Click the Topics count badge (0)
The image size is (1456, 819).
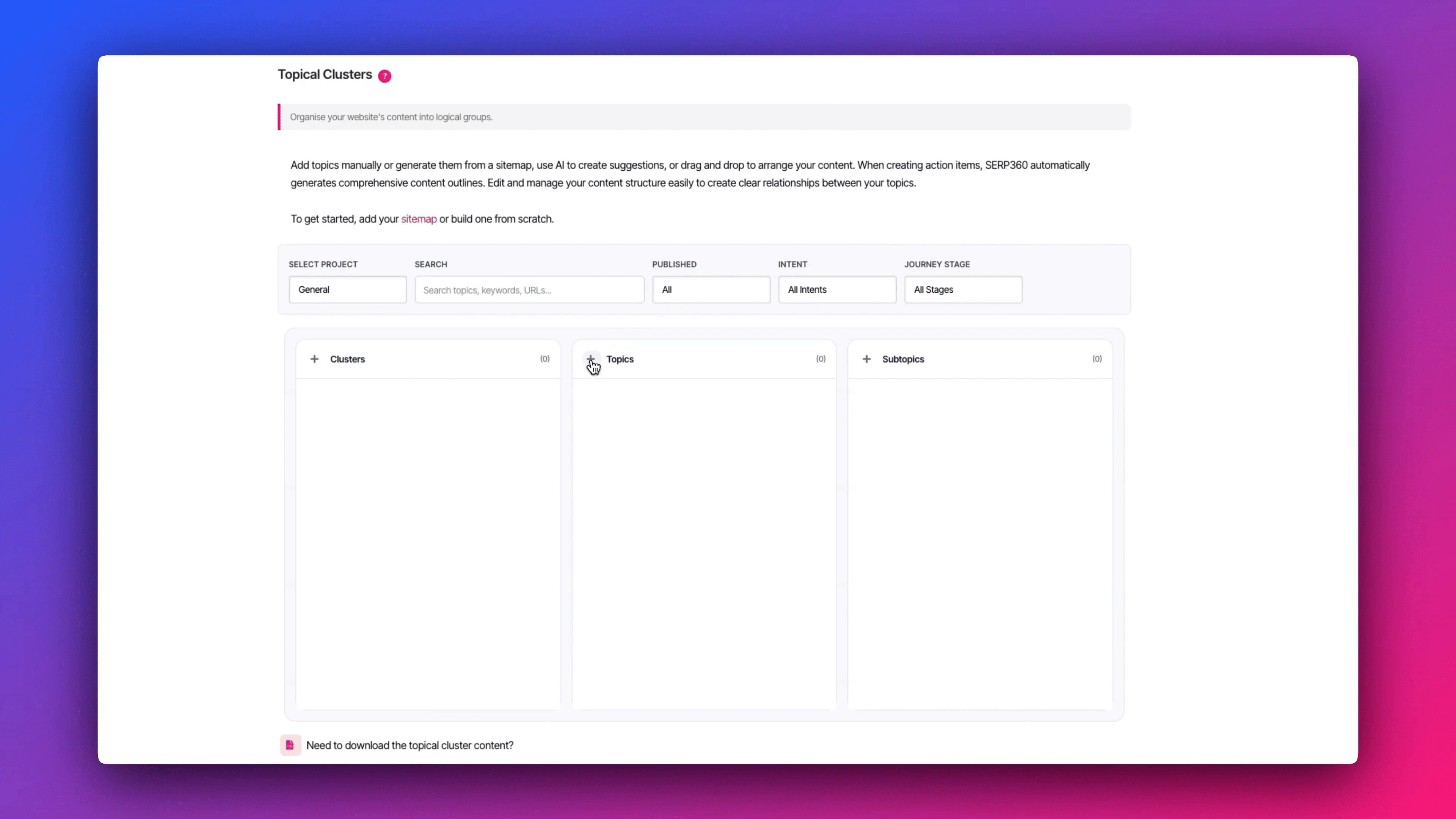[820, 359]
